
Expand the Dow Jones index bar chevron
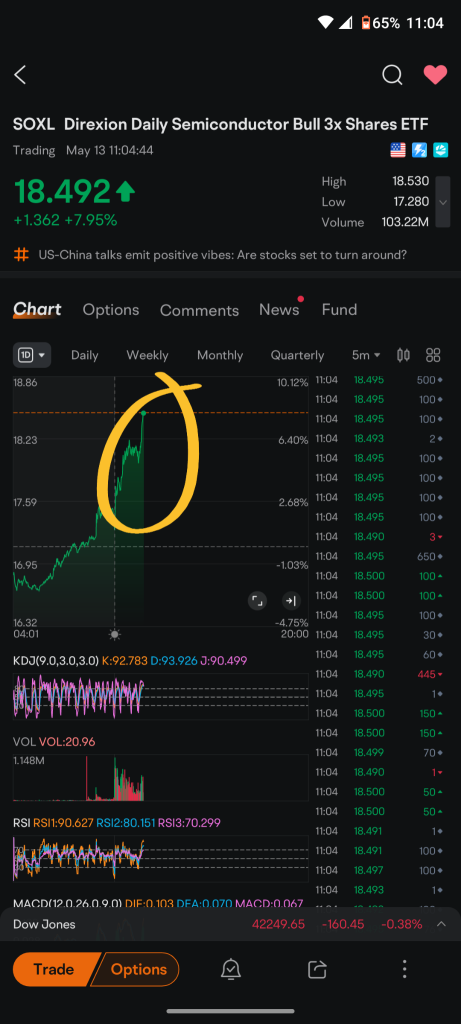pyautogui.click(x=441, y=924)
